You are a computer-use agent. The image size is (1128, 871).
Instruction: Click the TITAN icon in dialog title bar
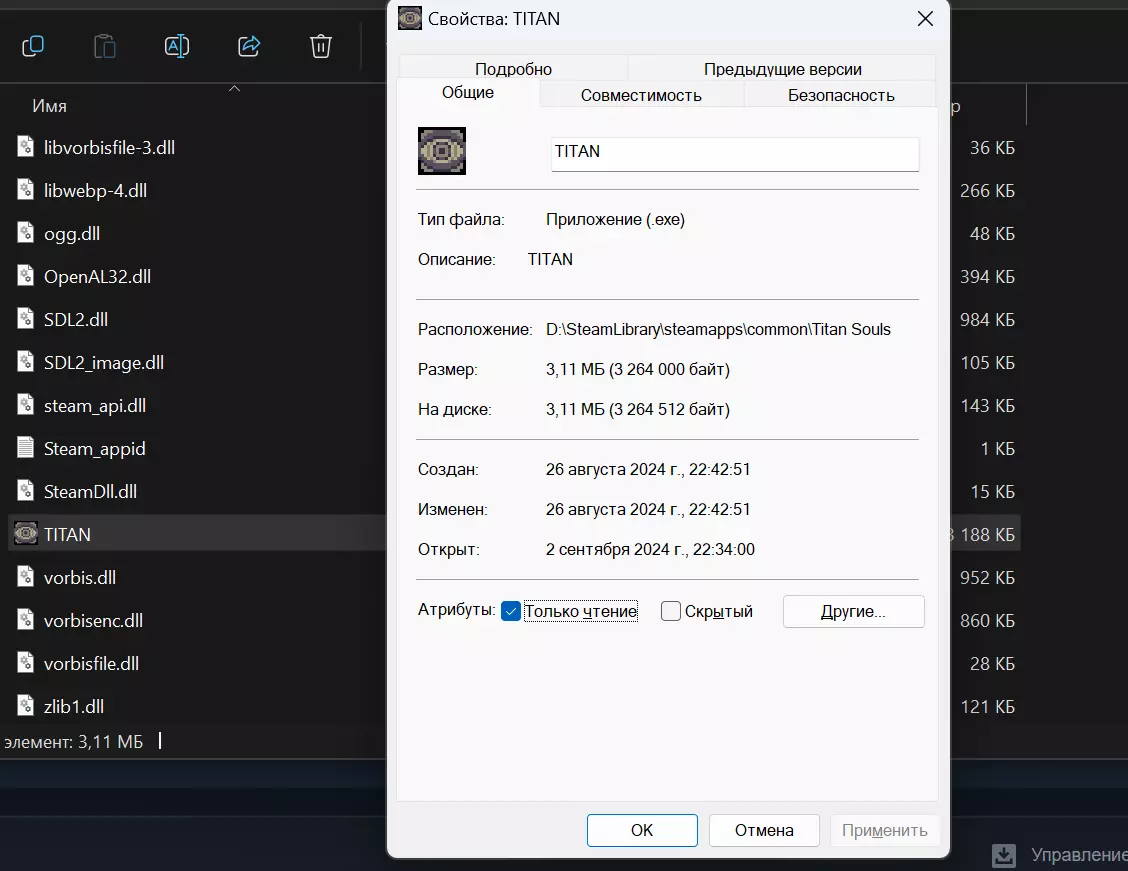click(410, 19)
